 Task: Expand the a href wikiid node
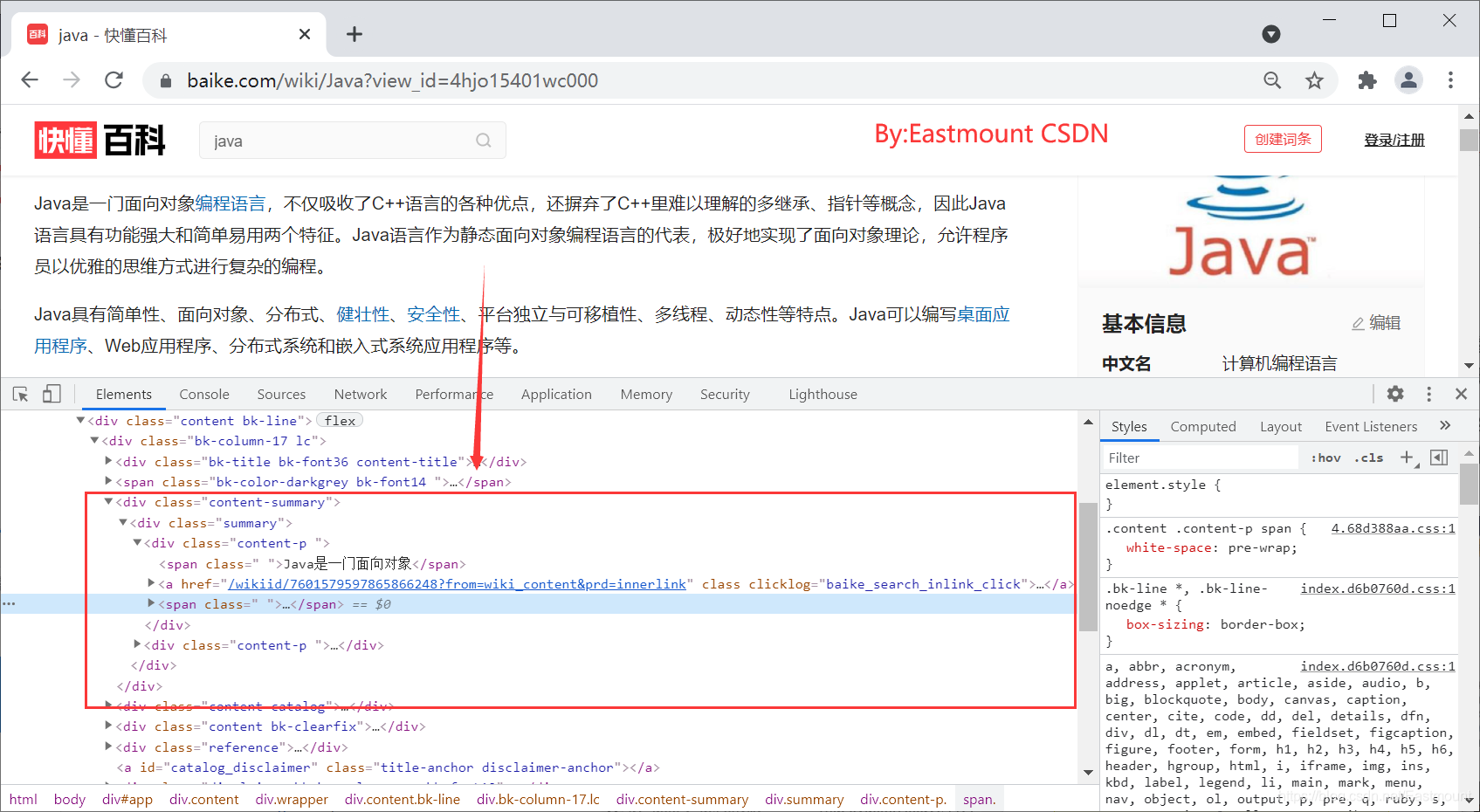click(x=151, y=583)
